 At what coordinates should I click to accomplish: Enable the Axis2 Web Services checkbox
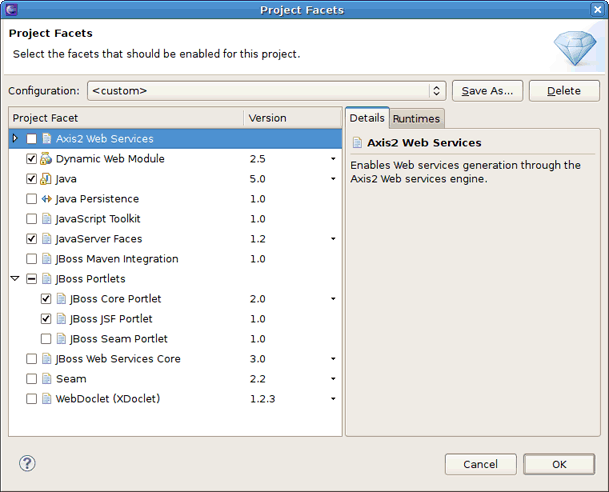31,139
